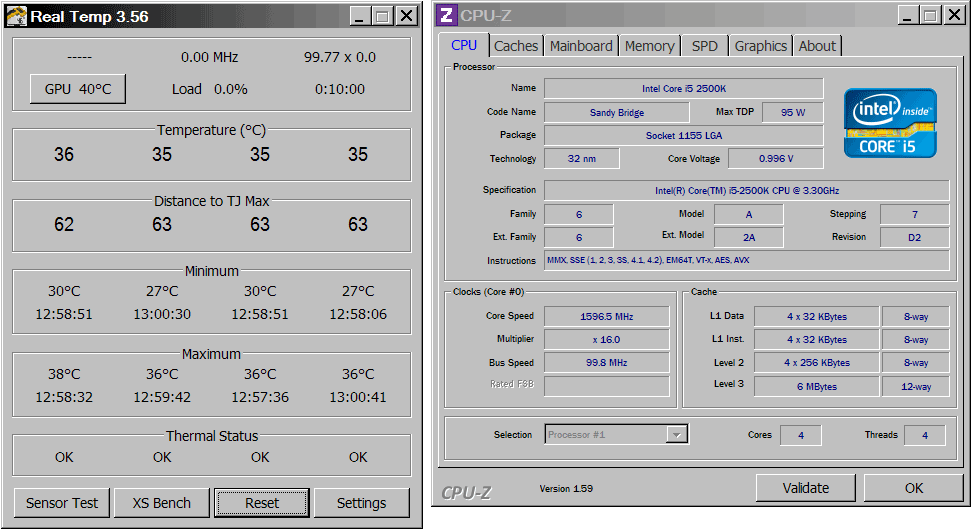Reset the min/max temperature readings
Viewport: 973px width, 530px height.
click(262, 503)
